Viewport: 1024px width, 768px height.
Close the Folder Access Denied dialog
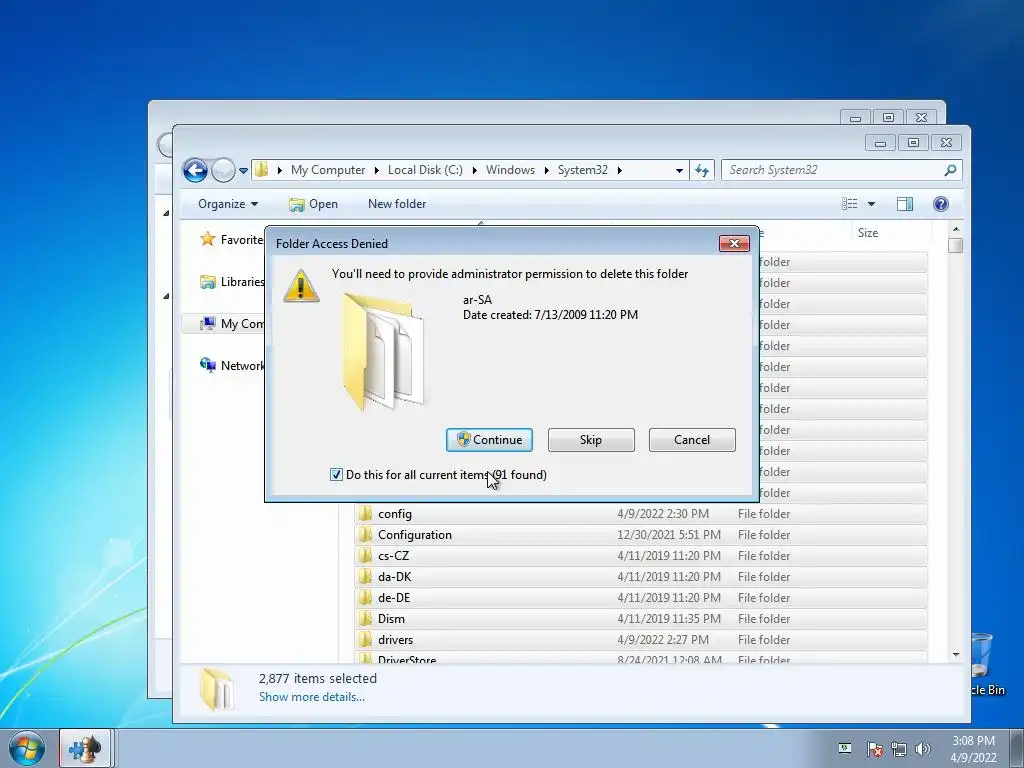[x=734, y=244]
